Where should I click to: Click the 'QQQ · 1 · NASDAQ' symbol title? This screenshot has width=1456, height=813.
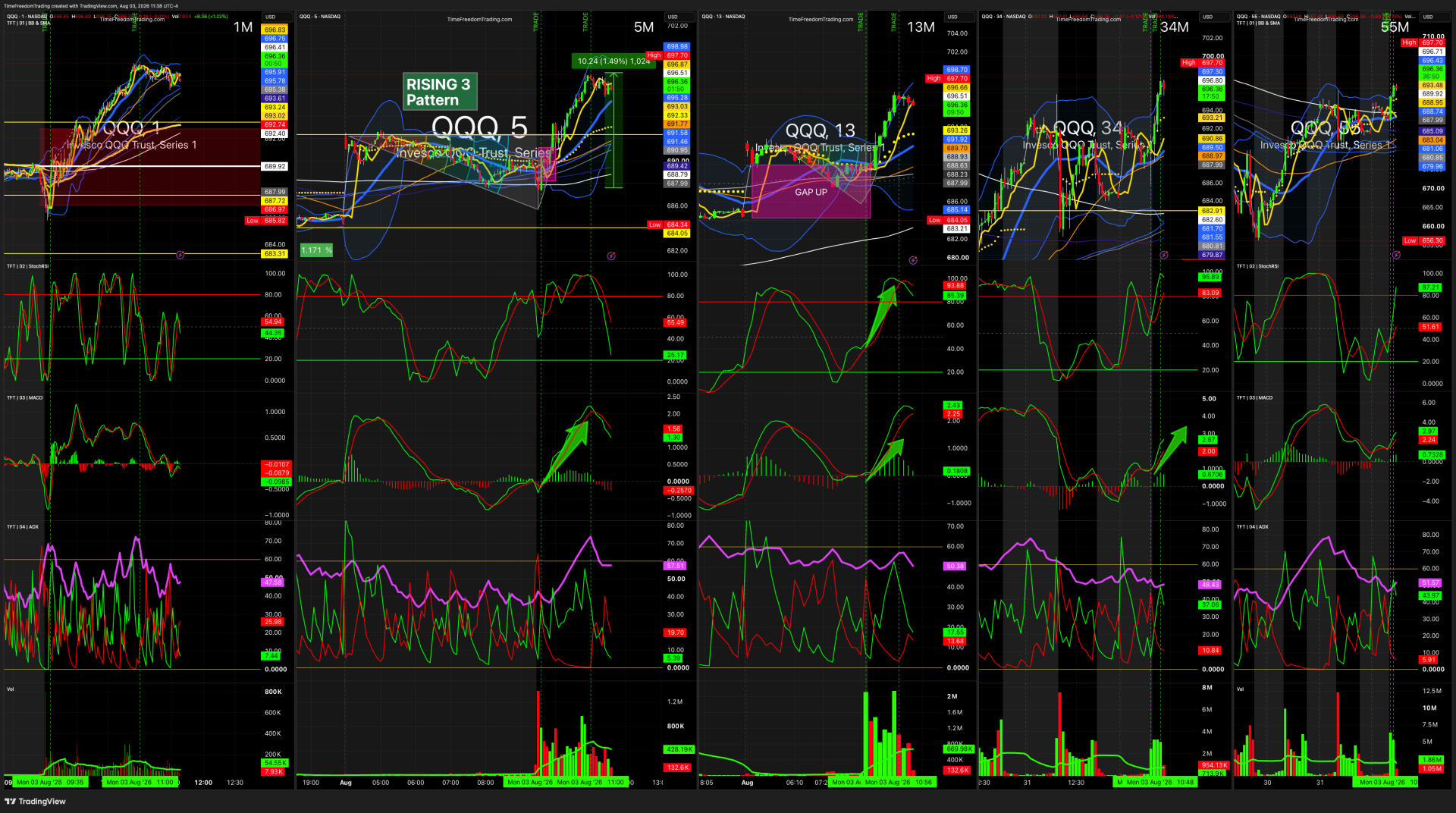(27, 17)
